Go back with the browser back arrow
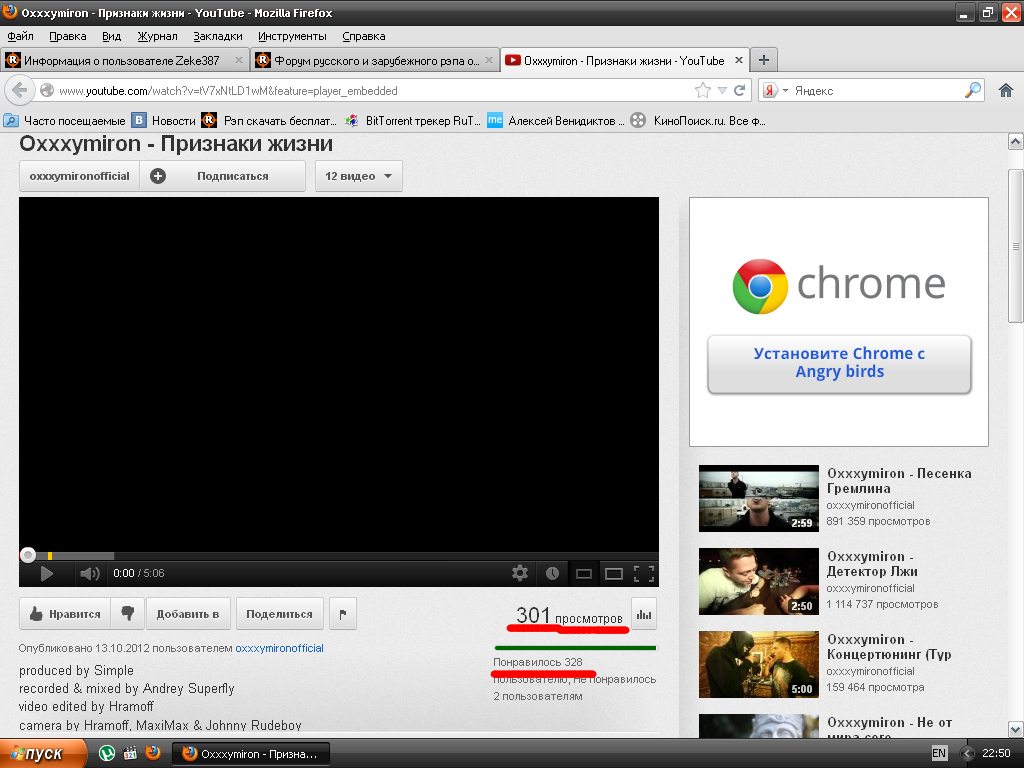1024x768 pixels. 20,90
